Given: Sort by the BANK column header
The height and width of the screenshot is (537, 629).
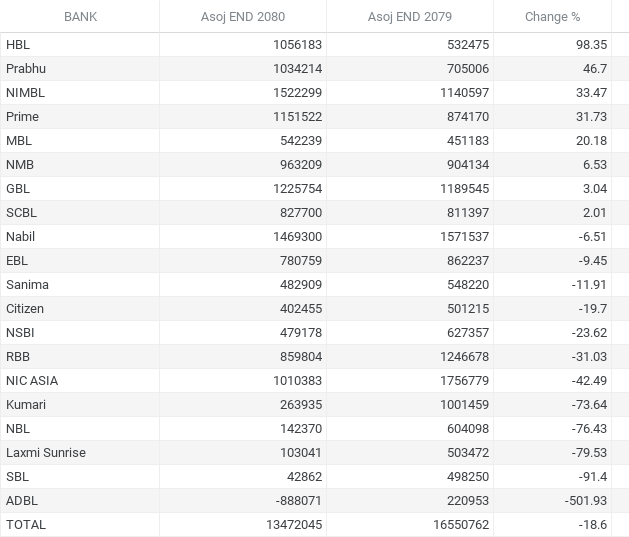Looking at the screenshot, I should [80, 17].
